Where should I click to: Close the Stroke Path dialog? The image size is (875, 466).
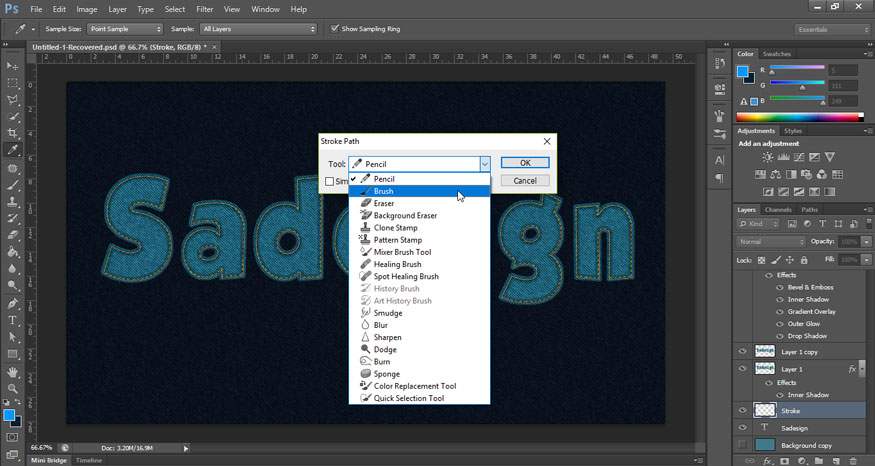[547, 141]
